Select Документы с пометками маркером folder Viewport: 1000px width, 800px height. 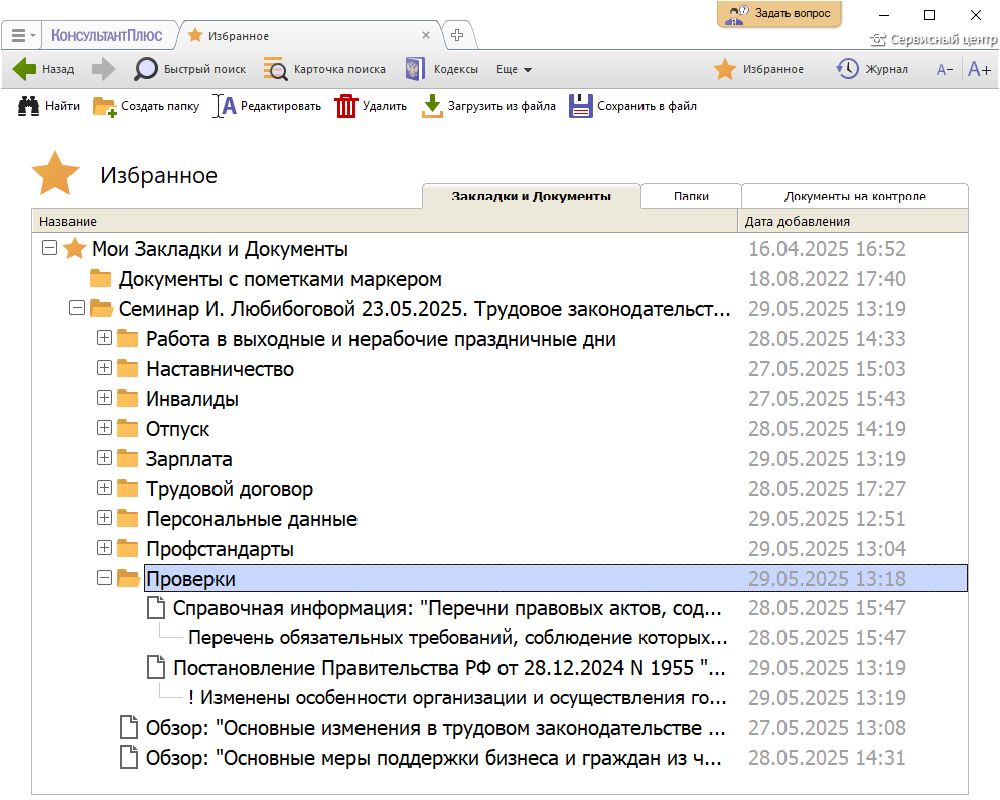pyautogui.click(x=280, y=279)
